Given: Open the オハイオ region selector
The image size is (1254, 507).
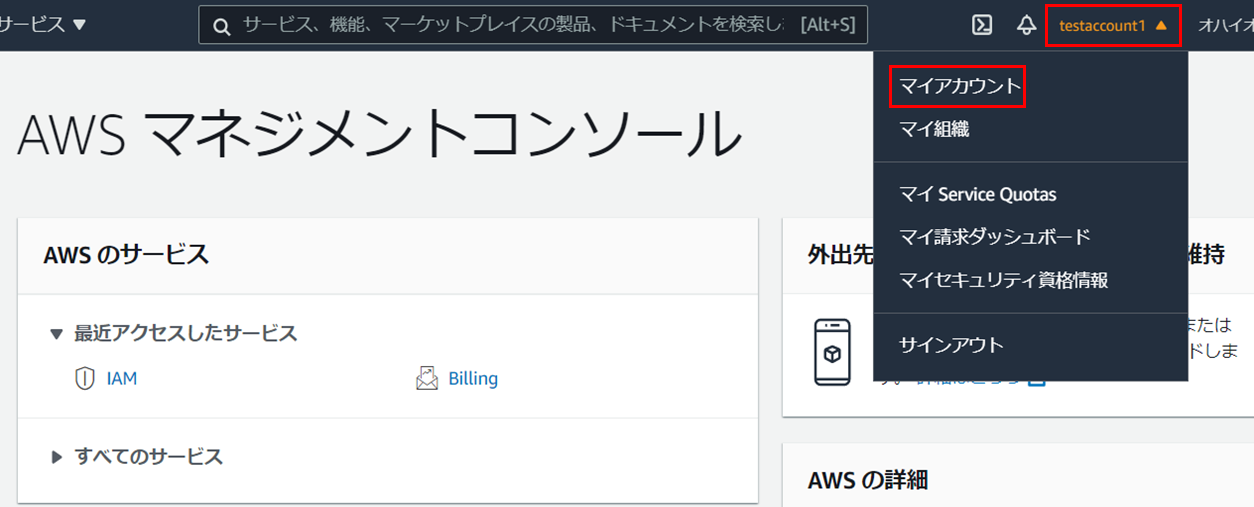Looking at the screenshot, I should 1225,25.
